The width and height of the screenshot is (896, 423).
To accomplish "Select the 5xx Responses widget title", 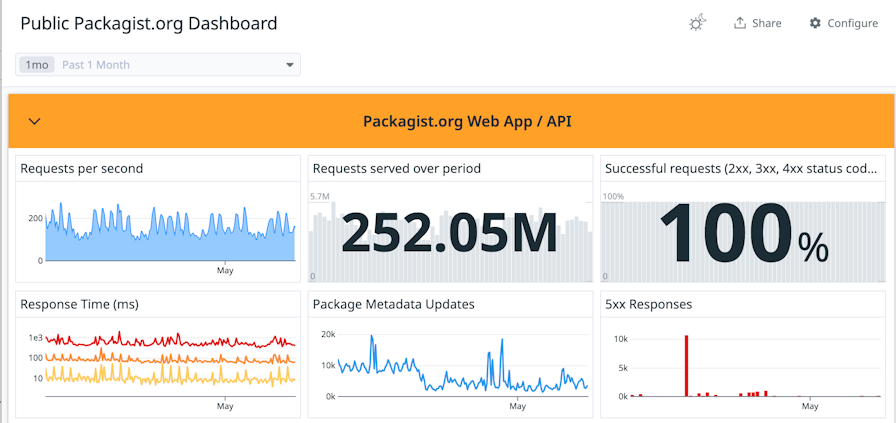I will [x=648, y=304].
